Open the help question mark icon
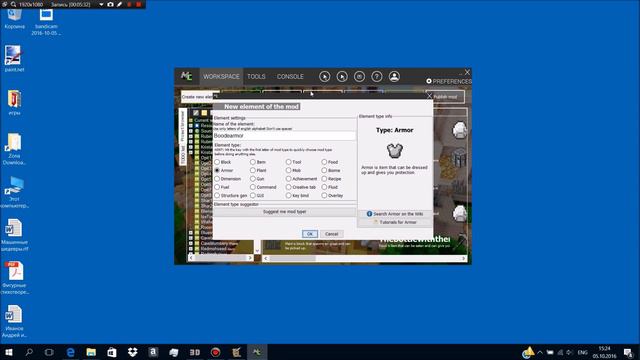640x360 pixels. point(377,77)
